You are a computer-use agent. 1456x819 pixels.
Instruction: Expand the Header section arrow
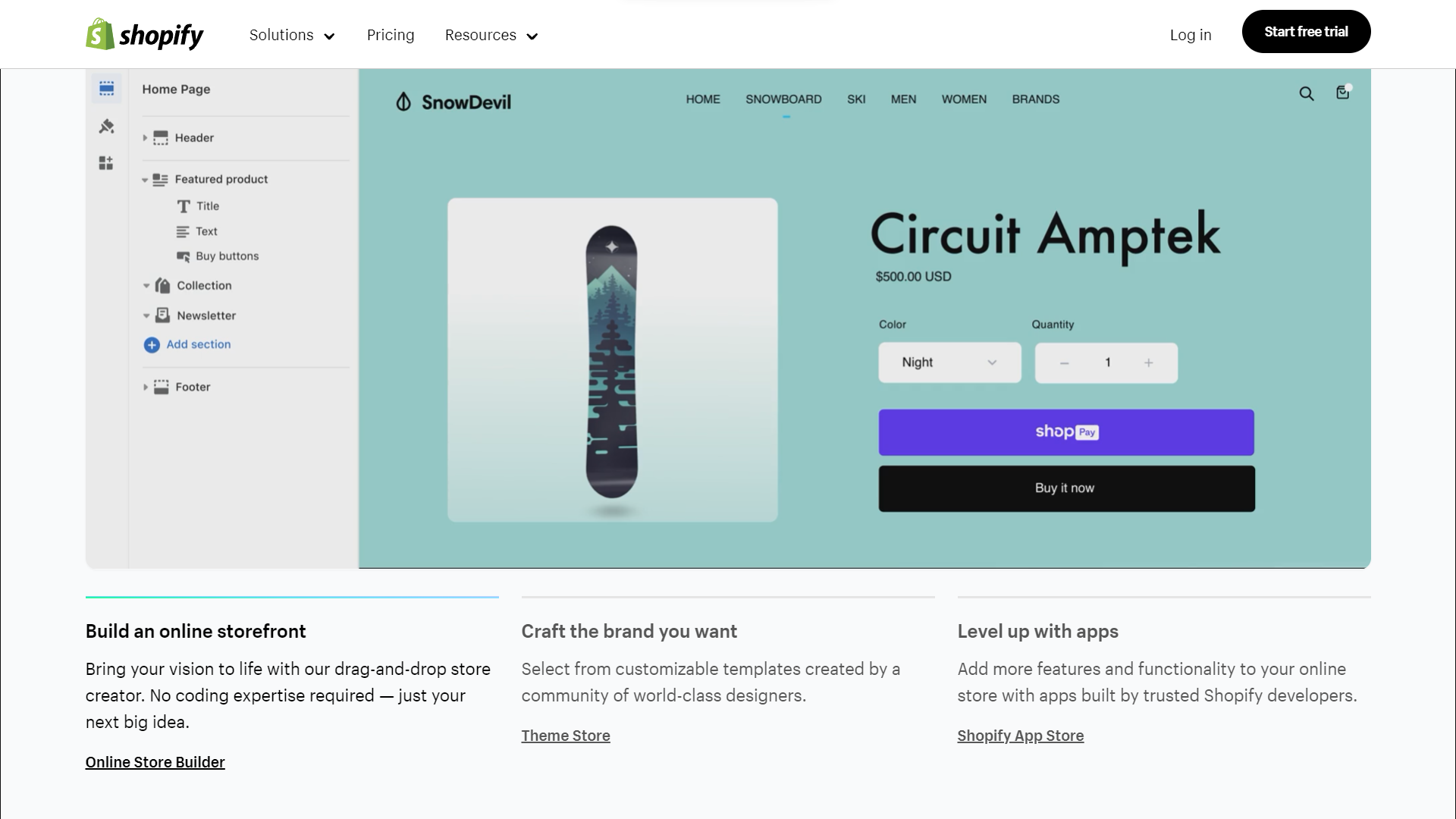(145, 138)
